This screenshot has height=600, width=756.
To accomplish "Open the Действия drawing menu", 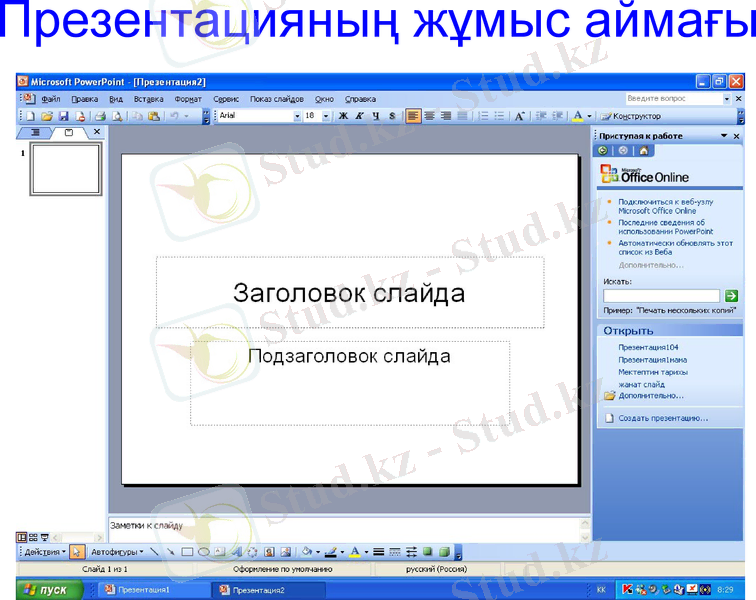I will (45, 552).
